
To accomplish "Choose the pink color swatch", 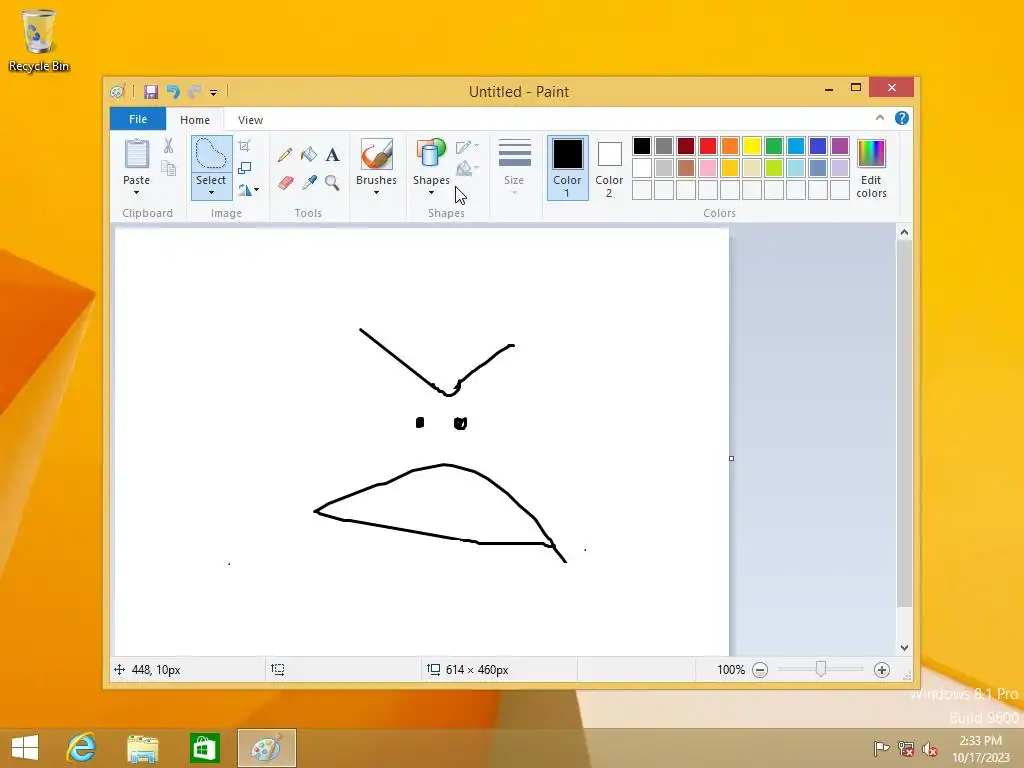I will point(708,168).
